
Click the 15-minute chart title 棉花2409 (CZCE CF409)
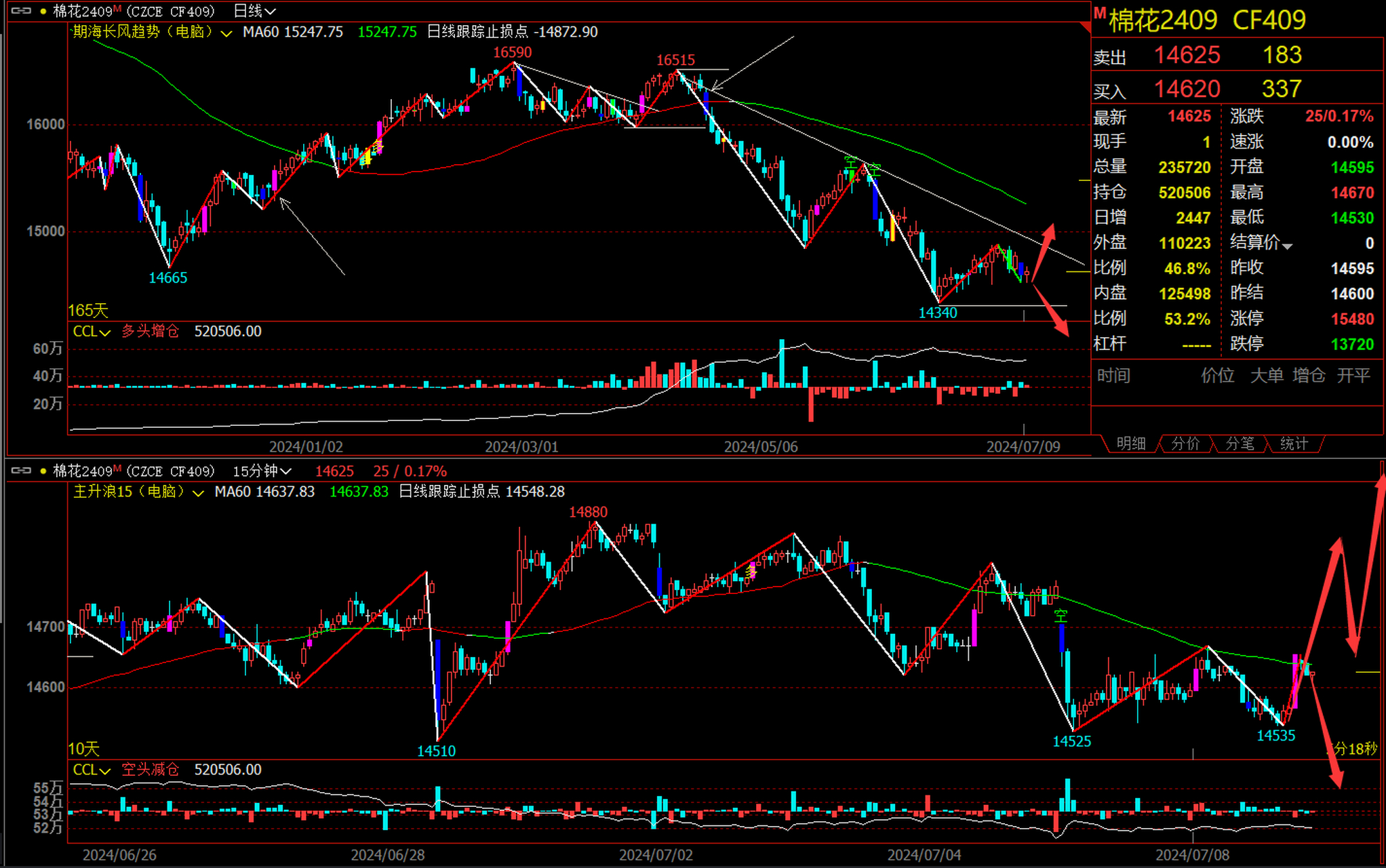point(134,471)
